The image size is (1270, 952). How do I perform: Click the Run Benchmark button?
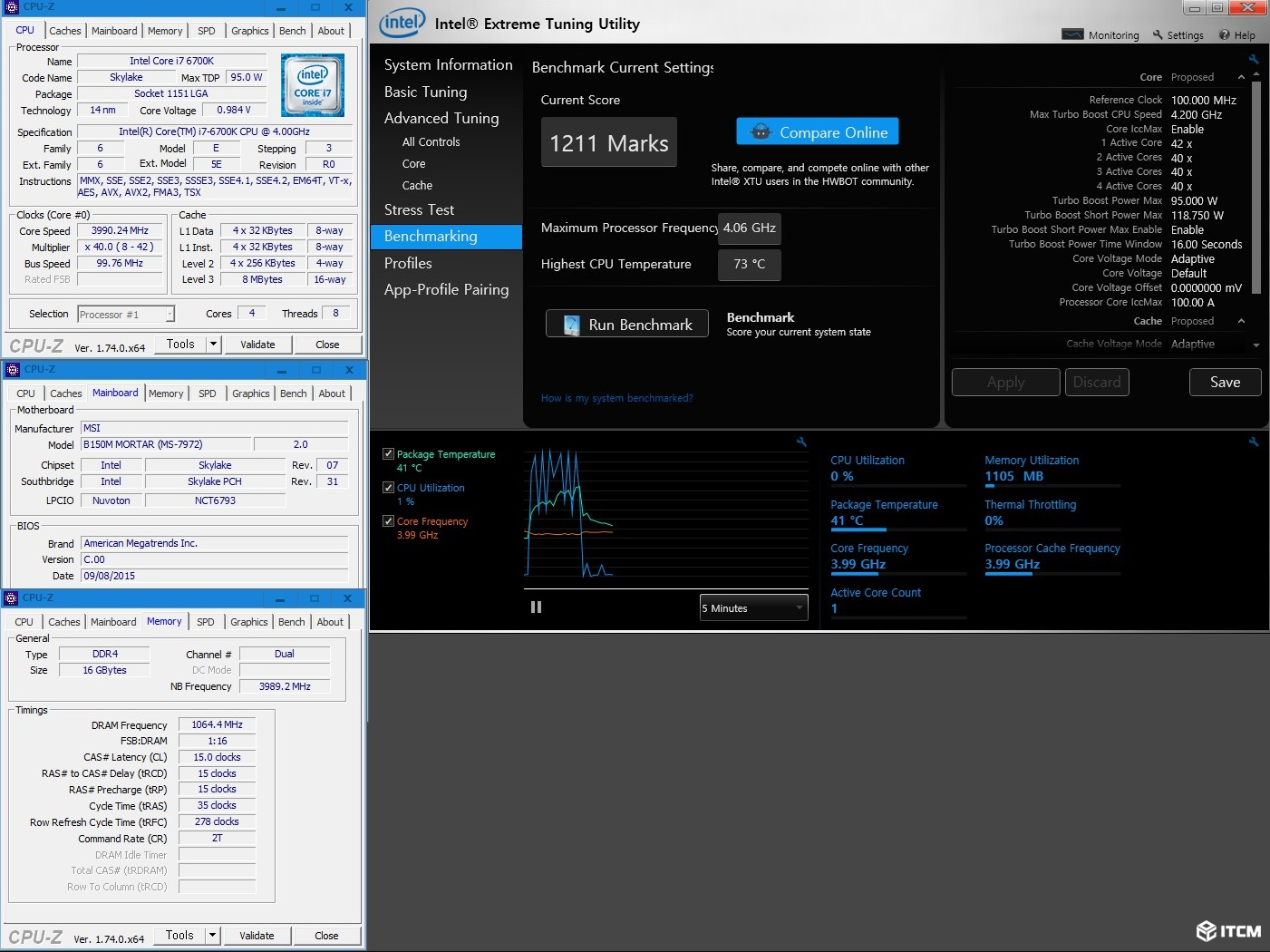[627, 324]
